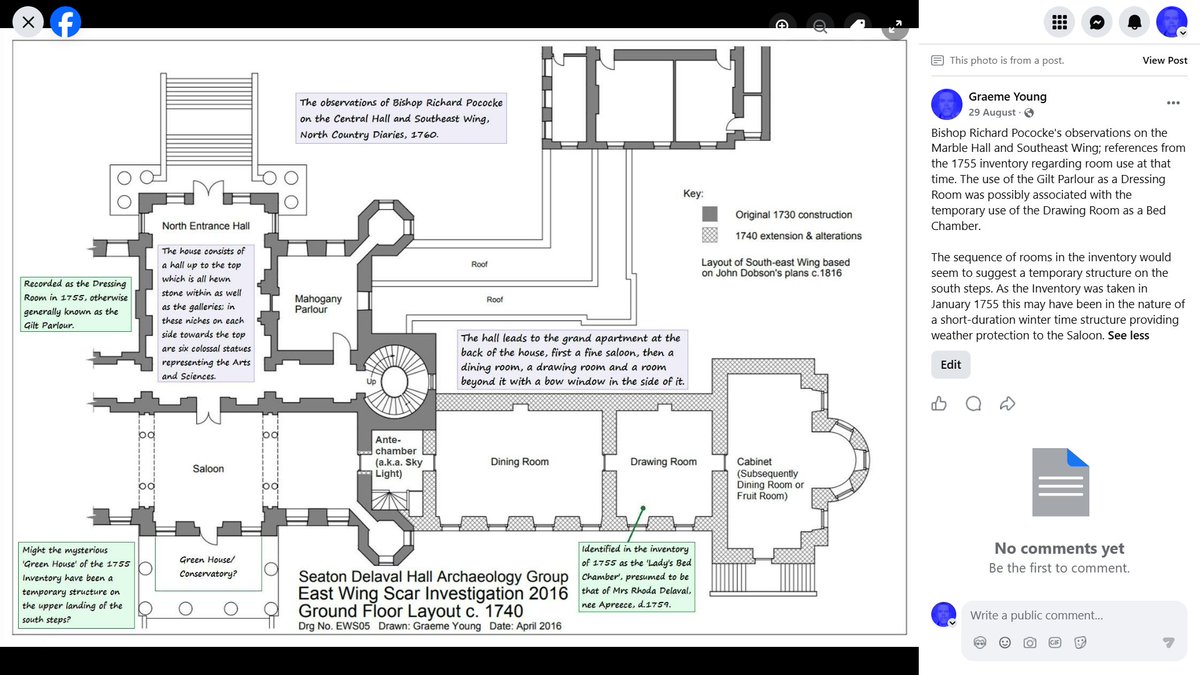Open the sticker picker in comment box
The height and width of the screenshot is (675, 1200).
pyautogui.click(x=1080, y=642)
